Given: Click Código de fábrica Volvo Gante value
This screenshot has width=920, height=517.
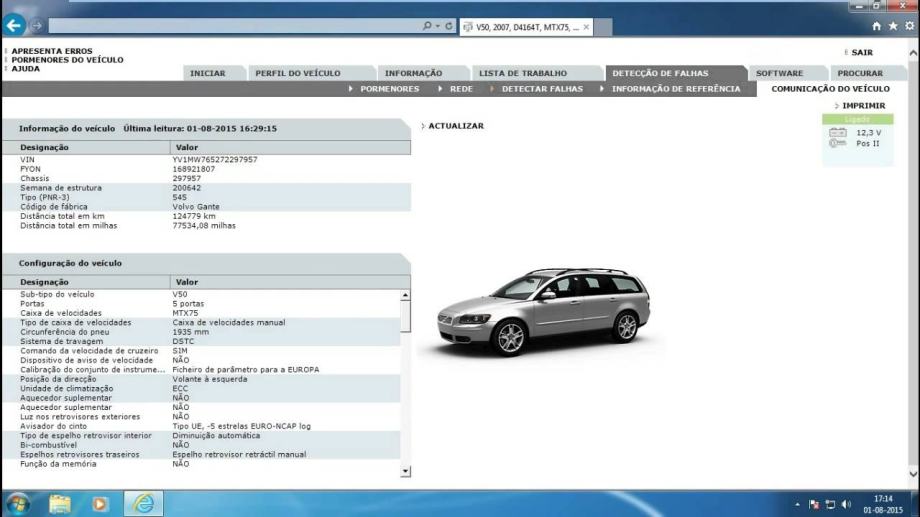Looking at the screenshot, I should coord(196,207).
